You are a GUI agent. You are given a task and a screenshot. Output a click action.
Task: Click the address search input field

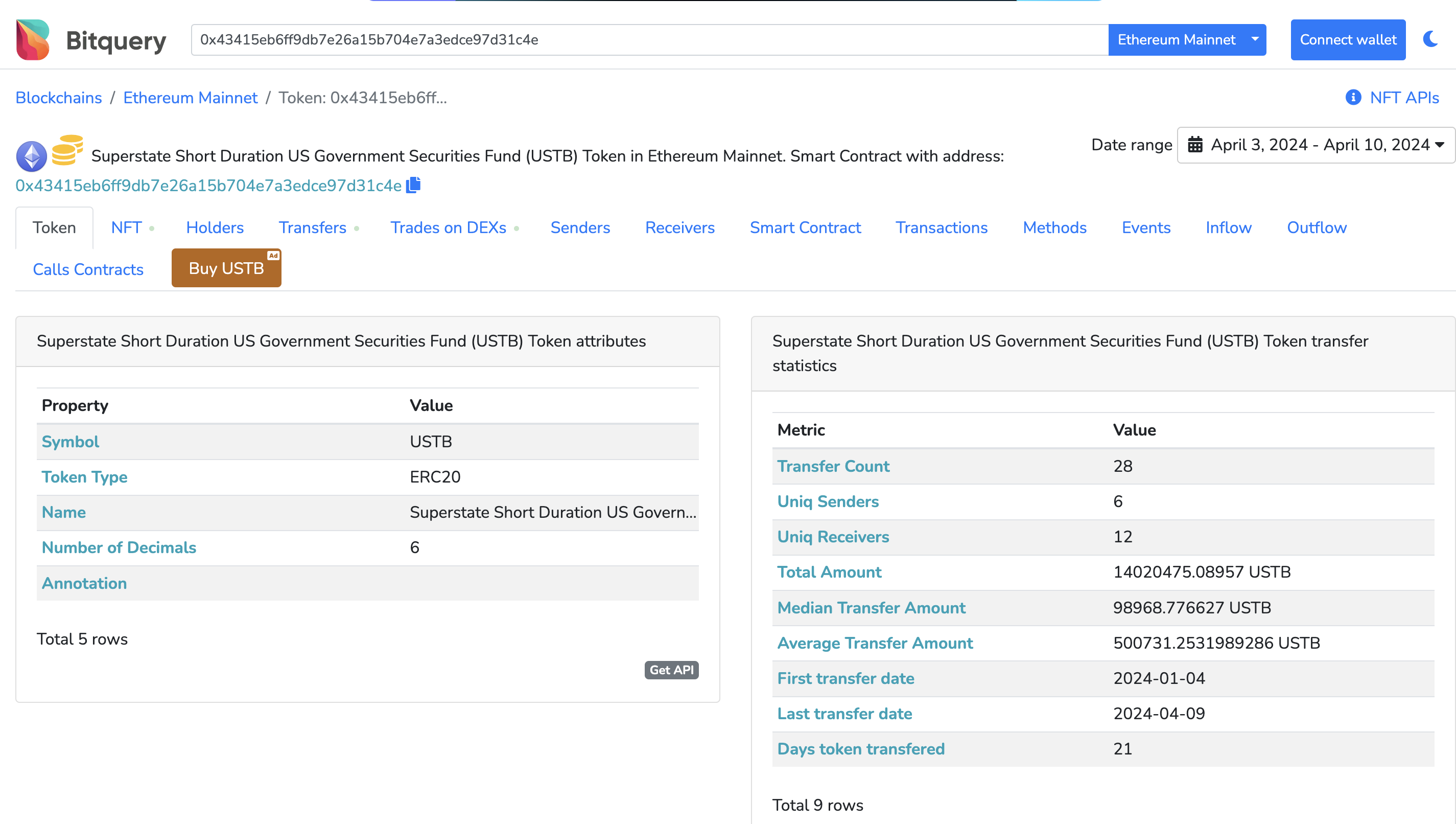point(650,40)
